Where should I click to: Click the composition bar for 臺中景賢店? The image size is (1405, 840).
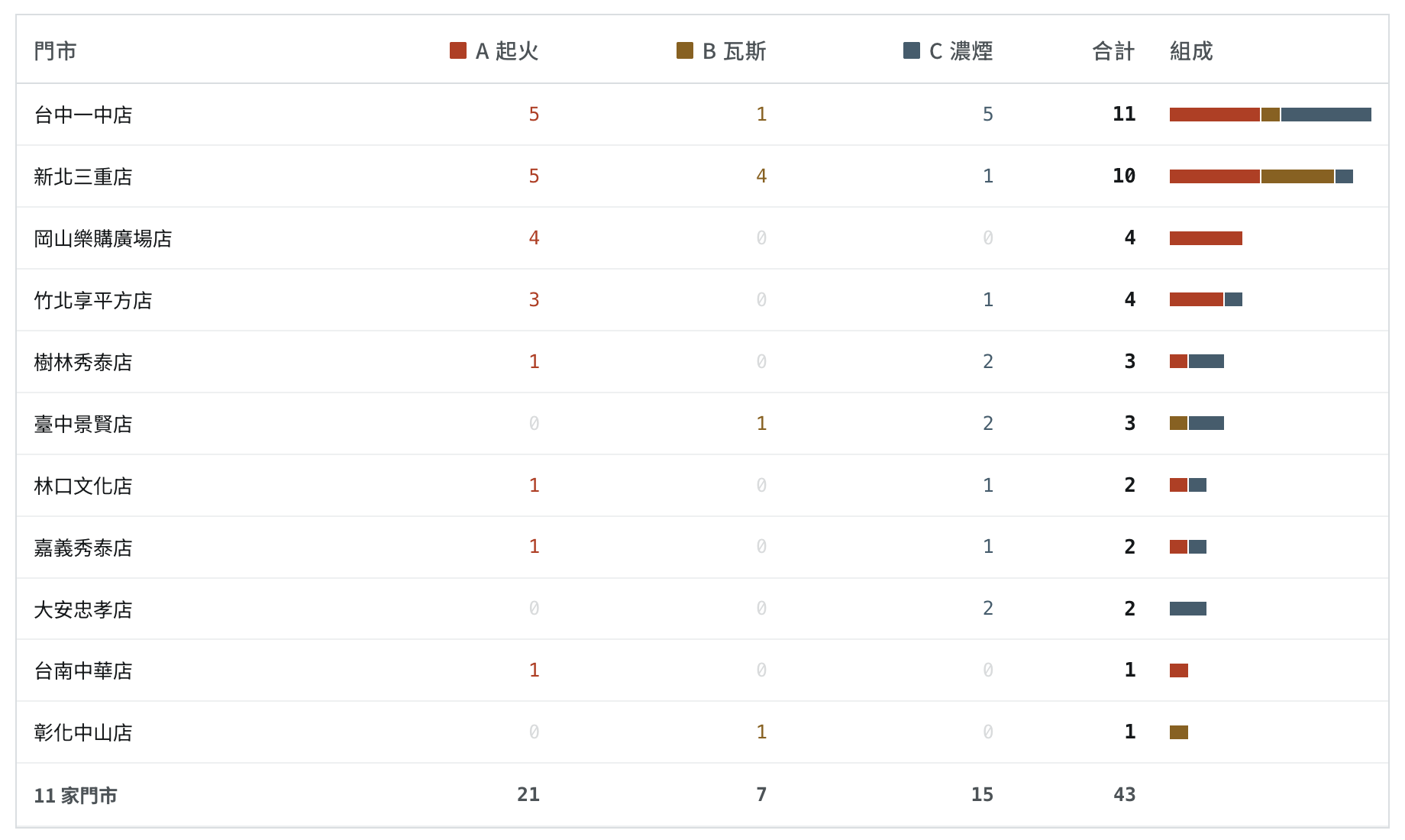pyautogui.click(x=1197, y=423)
